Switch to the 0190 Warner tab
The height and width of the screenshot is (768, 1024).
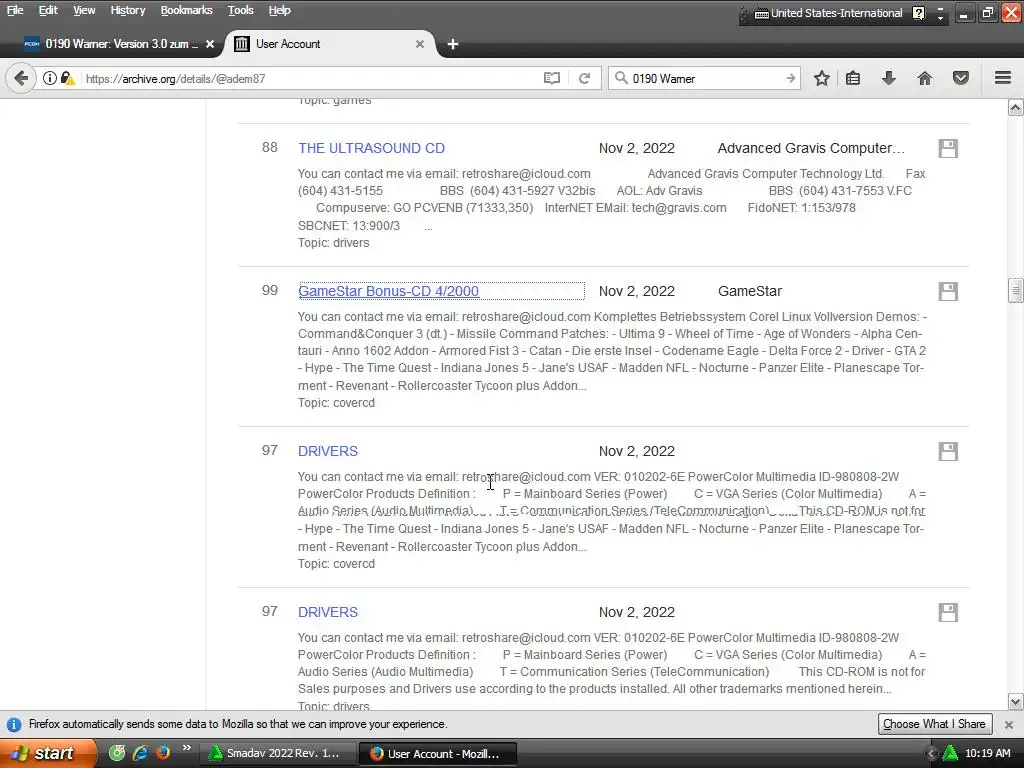pyautogui.click(x=118, y=44)
